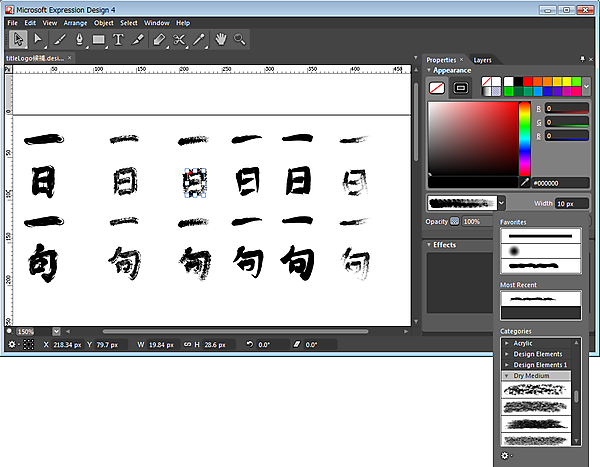Select the Pen tool
This screenshot has width=600, height=467.
point(79,39)
